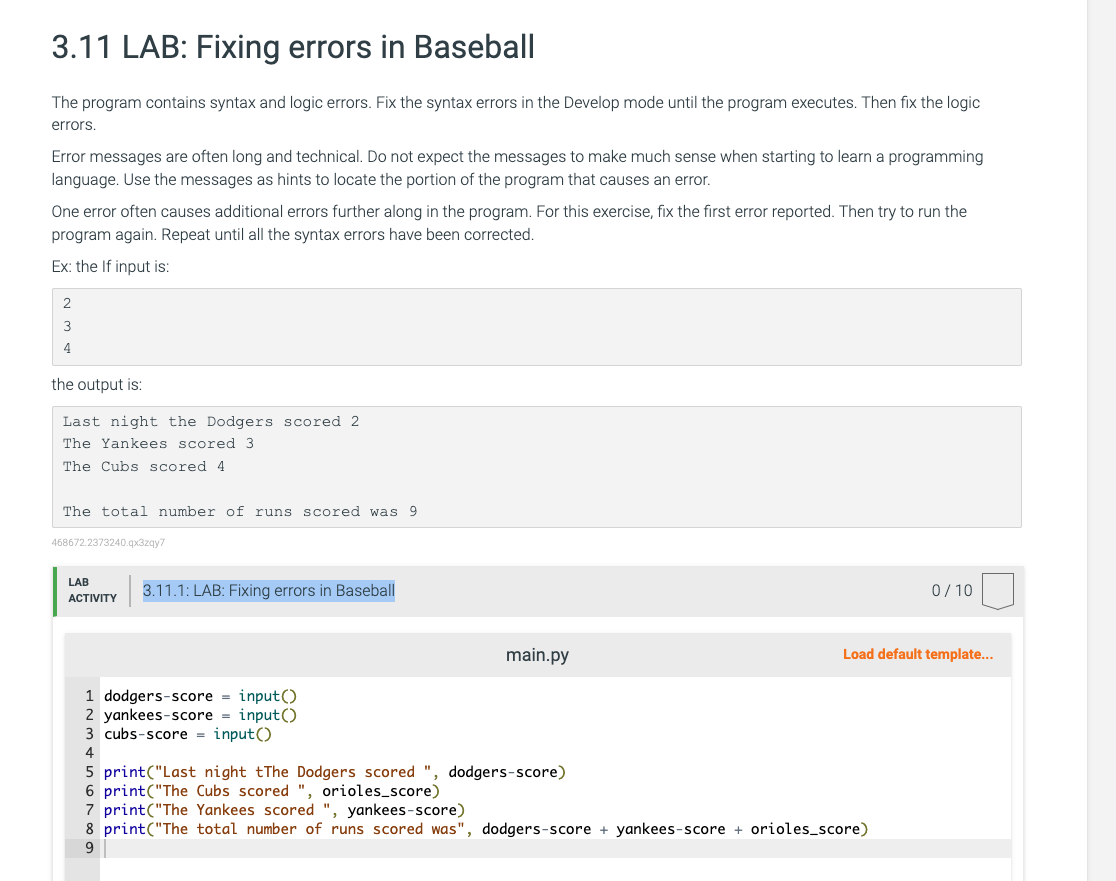
Task: Click the heading 3.11 LAB Fixing errors
Action: [291, 47]
